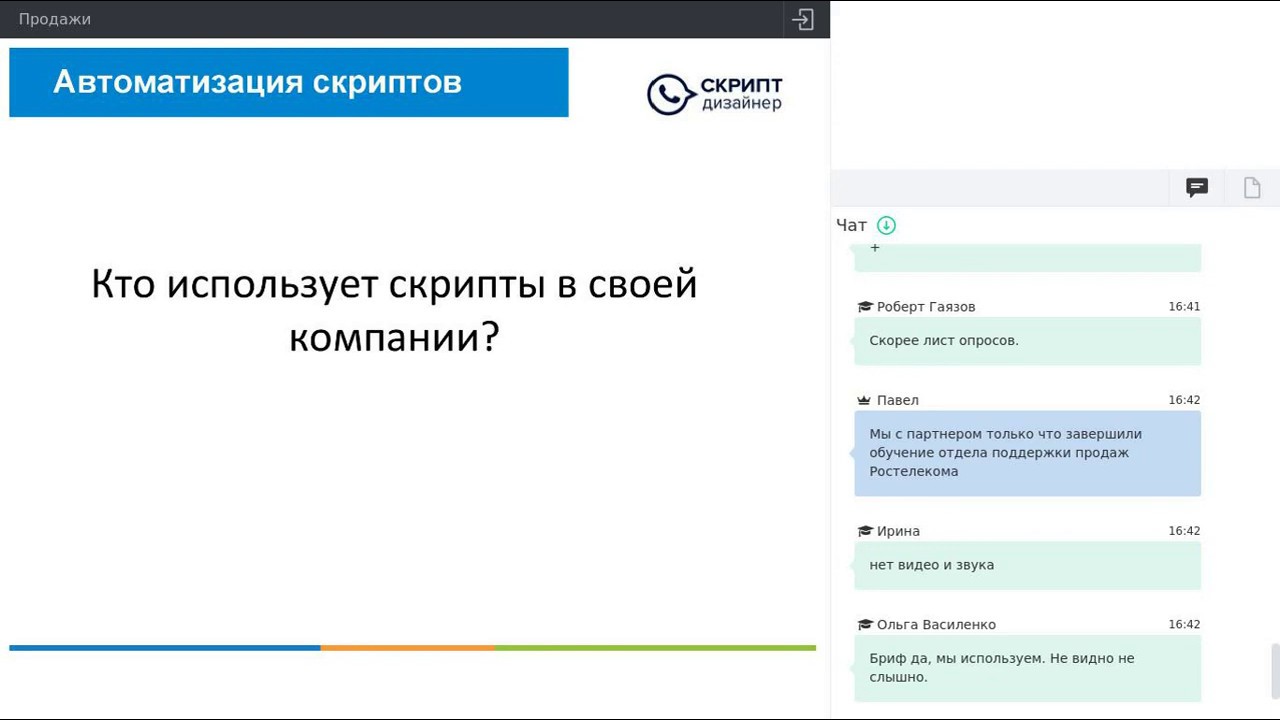Click the 'Продажи' title in top bar
The height and width of the screenshot is (720, 1280).
(x=55, y=19)
